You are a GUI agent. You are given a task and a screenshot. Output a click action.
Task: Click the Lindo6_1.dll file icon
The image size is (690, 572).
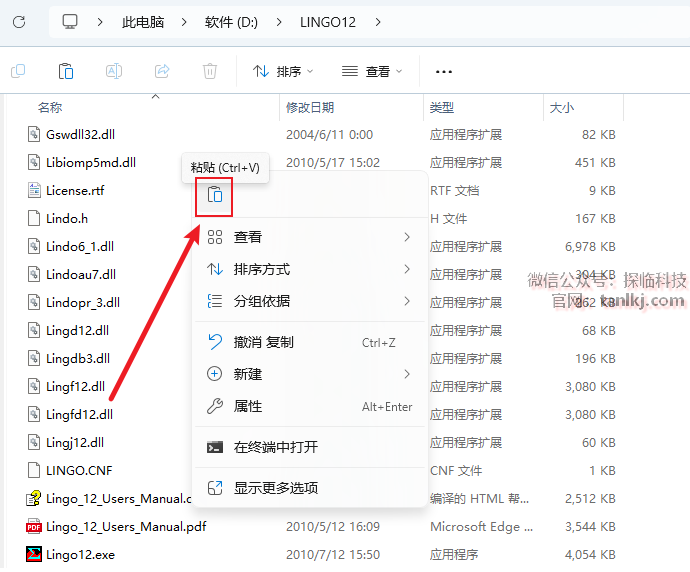(34, 246)
